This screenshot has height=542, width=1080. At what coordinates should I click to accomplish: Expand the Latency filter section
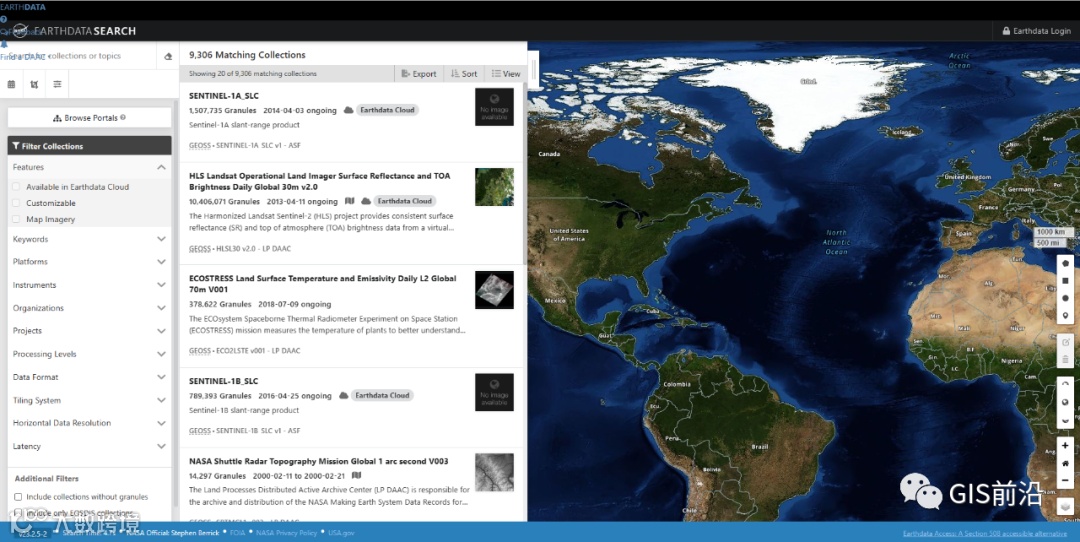(90, 446)
